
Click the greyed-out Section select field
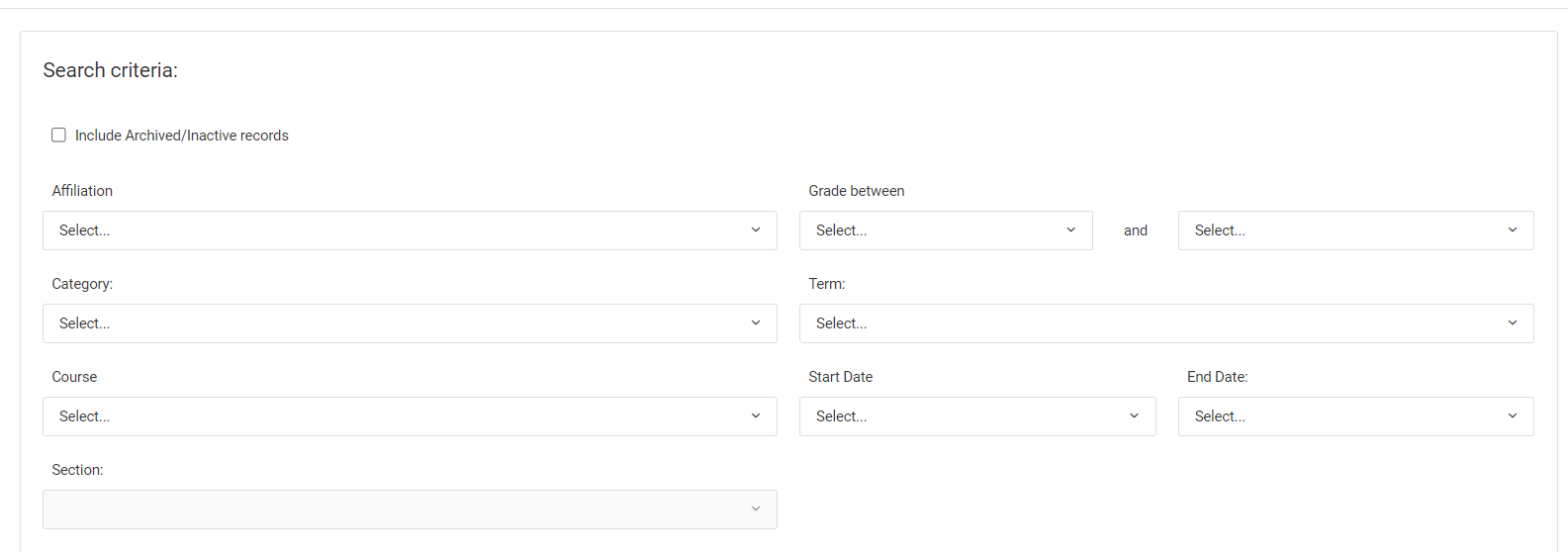[396, 509]
